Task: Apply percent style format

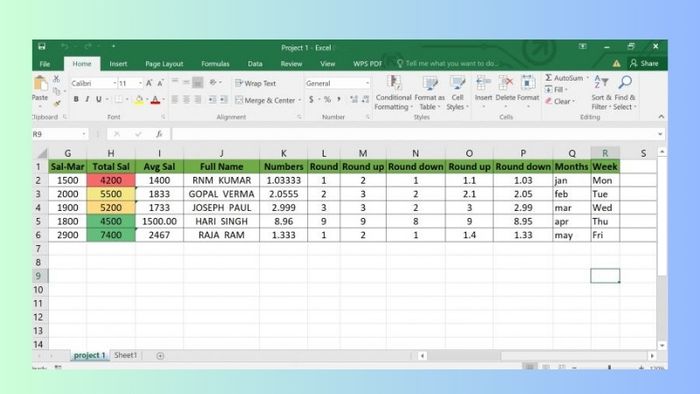Action: pos(327,99)
